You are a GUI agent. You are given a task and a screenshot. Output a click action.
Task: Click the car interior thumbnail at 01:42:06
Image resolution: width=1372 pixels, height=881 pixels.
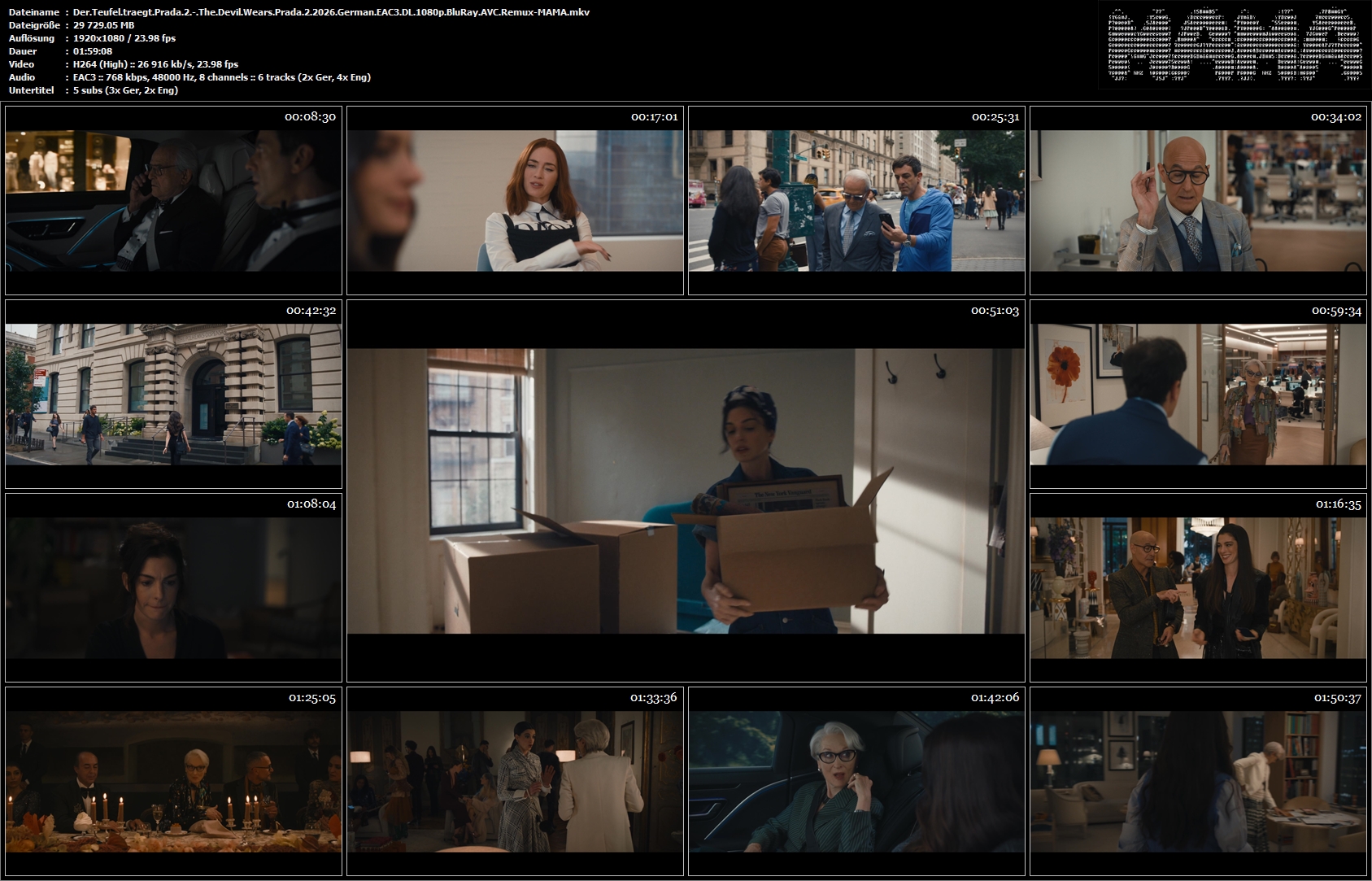pos(856,781)
